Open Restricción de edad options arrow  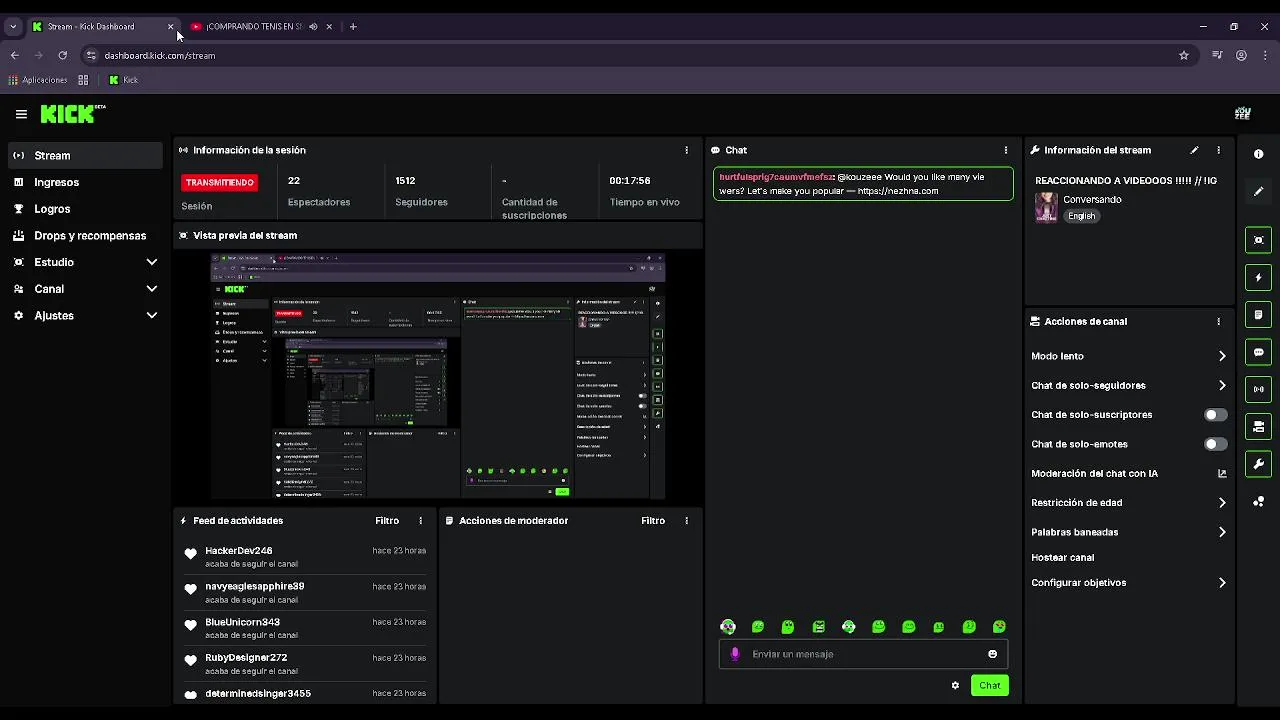pyautogui.click(x=1221, y=503)
